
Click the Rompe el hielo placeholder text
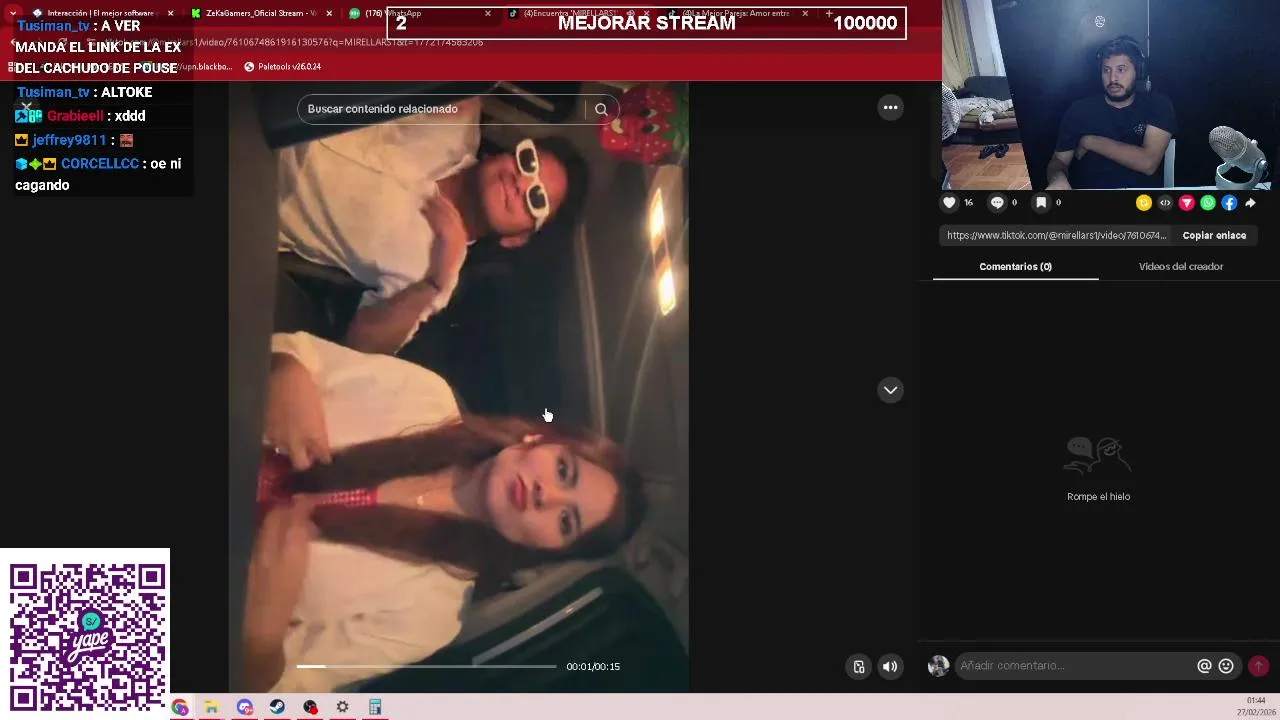point(1098,497)
